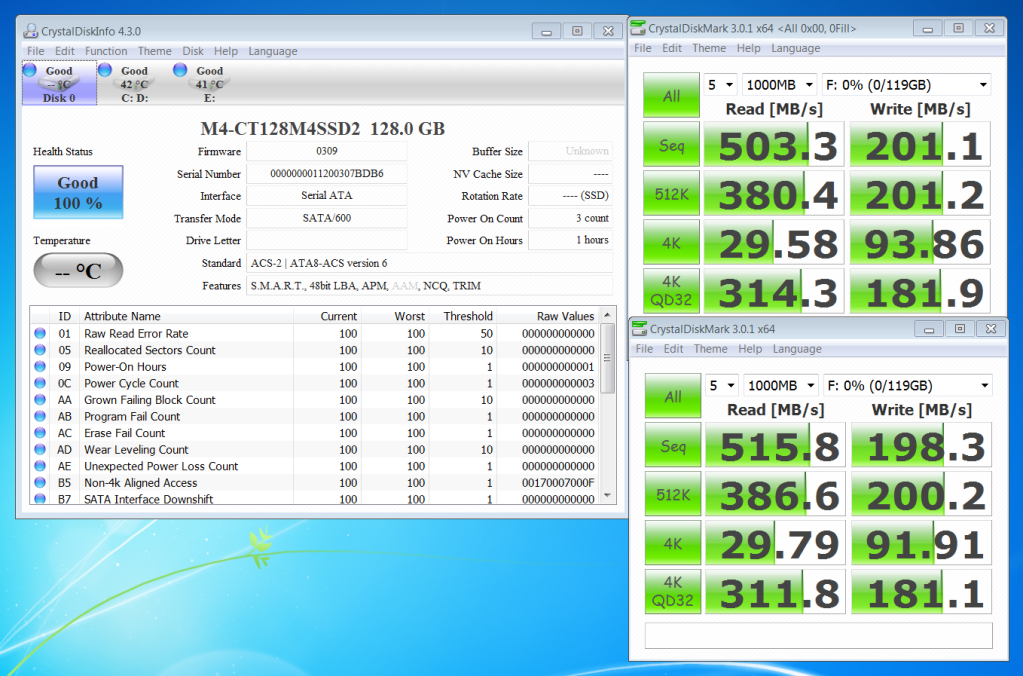
Task: Open Language menu in bottom CrystalDiskMark
Action: [796, 349]
